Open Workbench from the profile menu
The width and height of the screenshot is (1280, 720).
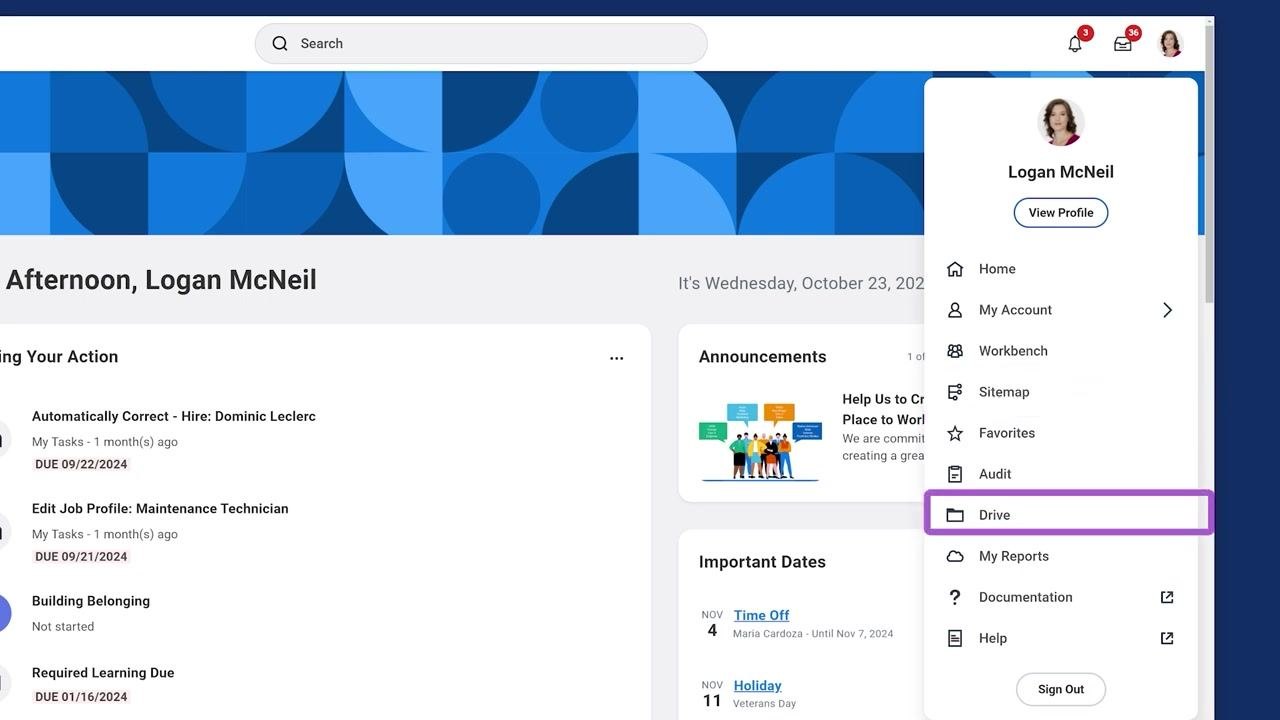[x=1061, y=351]
